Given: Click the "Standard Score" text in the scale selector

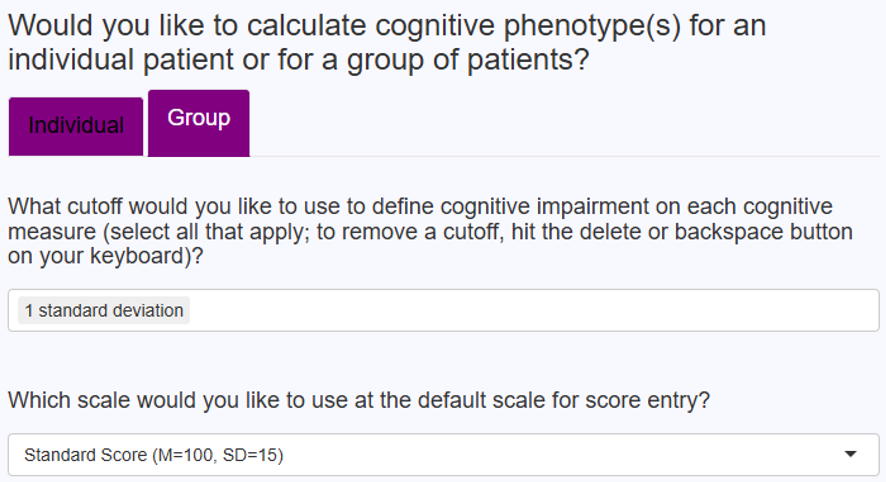Looking at the screenshot, I should coord(84,455).
